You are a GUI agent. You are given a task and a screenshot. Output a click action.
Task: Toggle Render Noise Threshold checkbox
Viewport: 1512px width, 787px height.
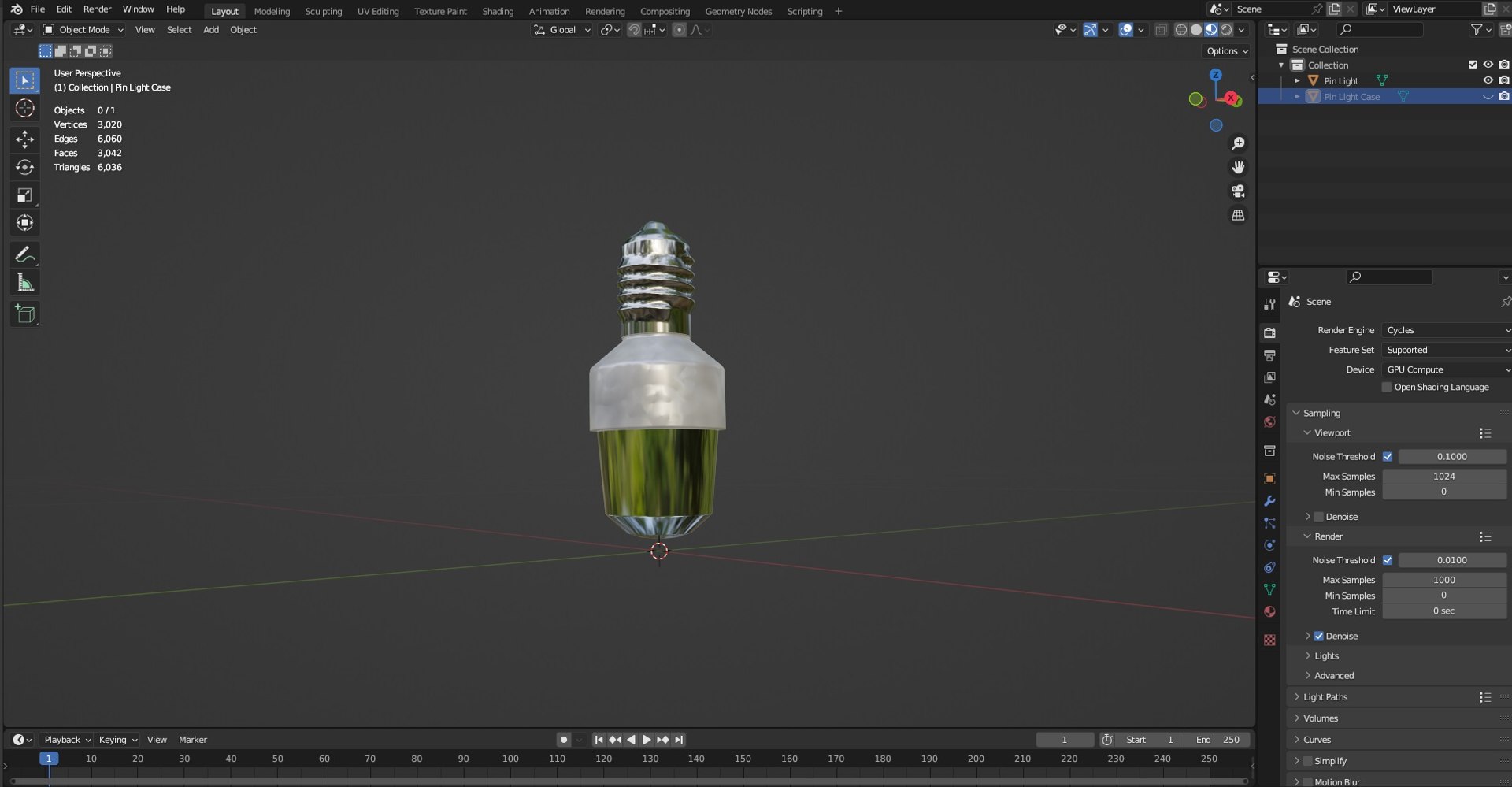(x=1388, y=560)
